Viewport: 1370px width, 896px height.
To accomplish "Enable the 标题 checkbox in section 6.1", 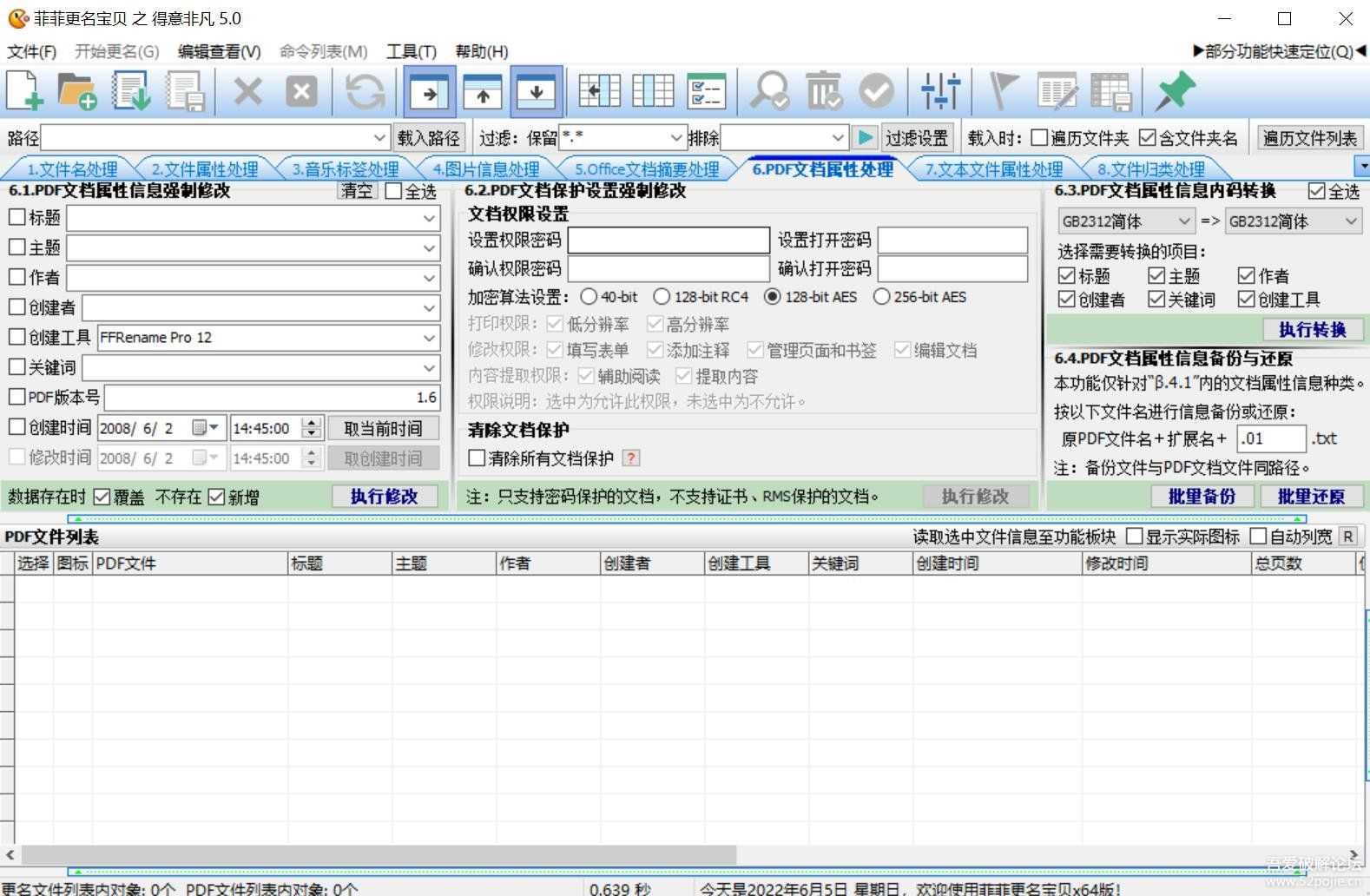I will pyautogui.click(x=17, y=218).
